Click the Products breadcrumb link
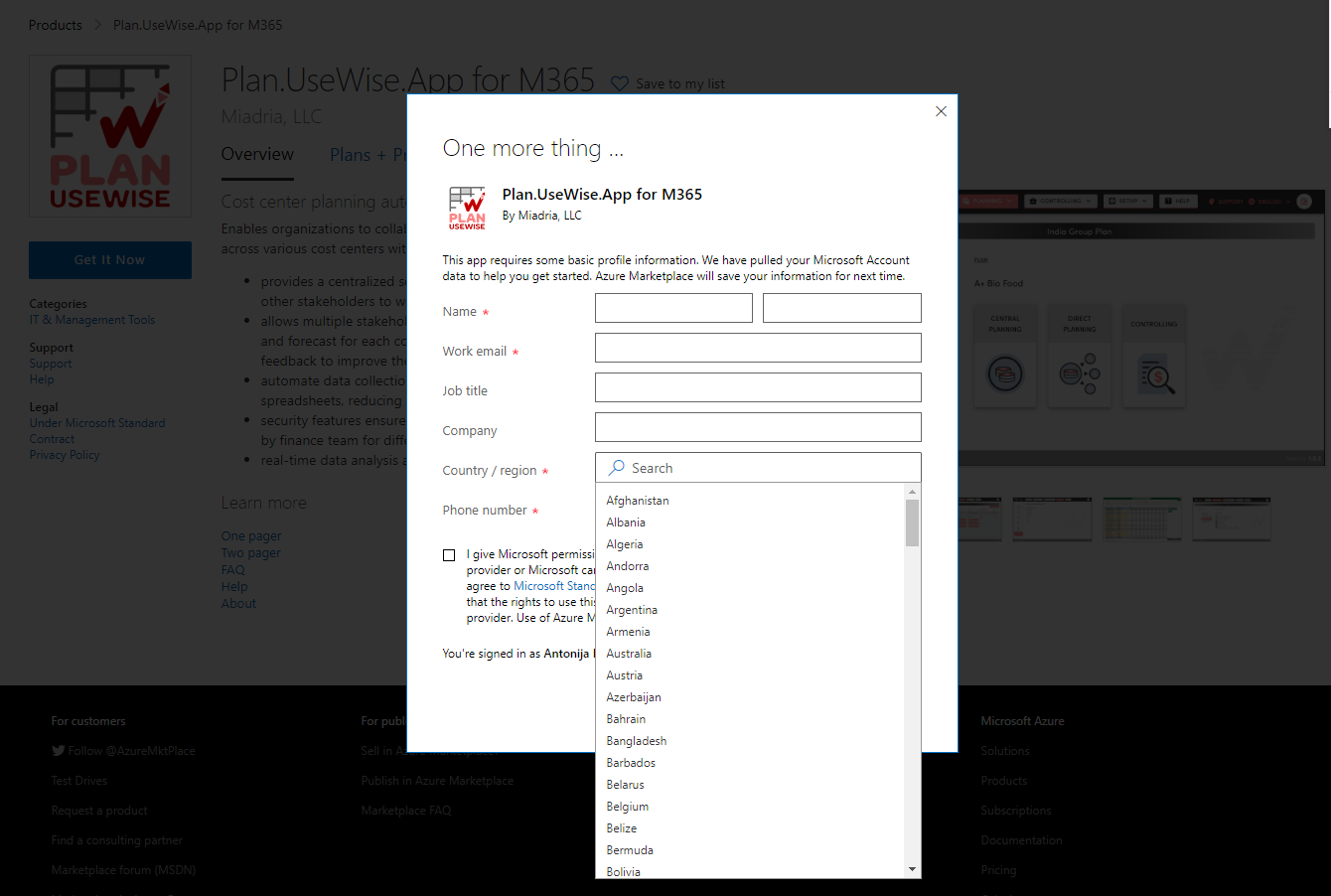Viewport: 1331px width, 896px height. tap(56, 25)
